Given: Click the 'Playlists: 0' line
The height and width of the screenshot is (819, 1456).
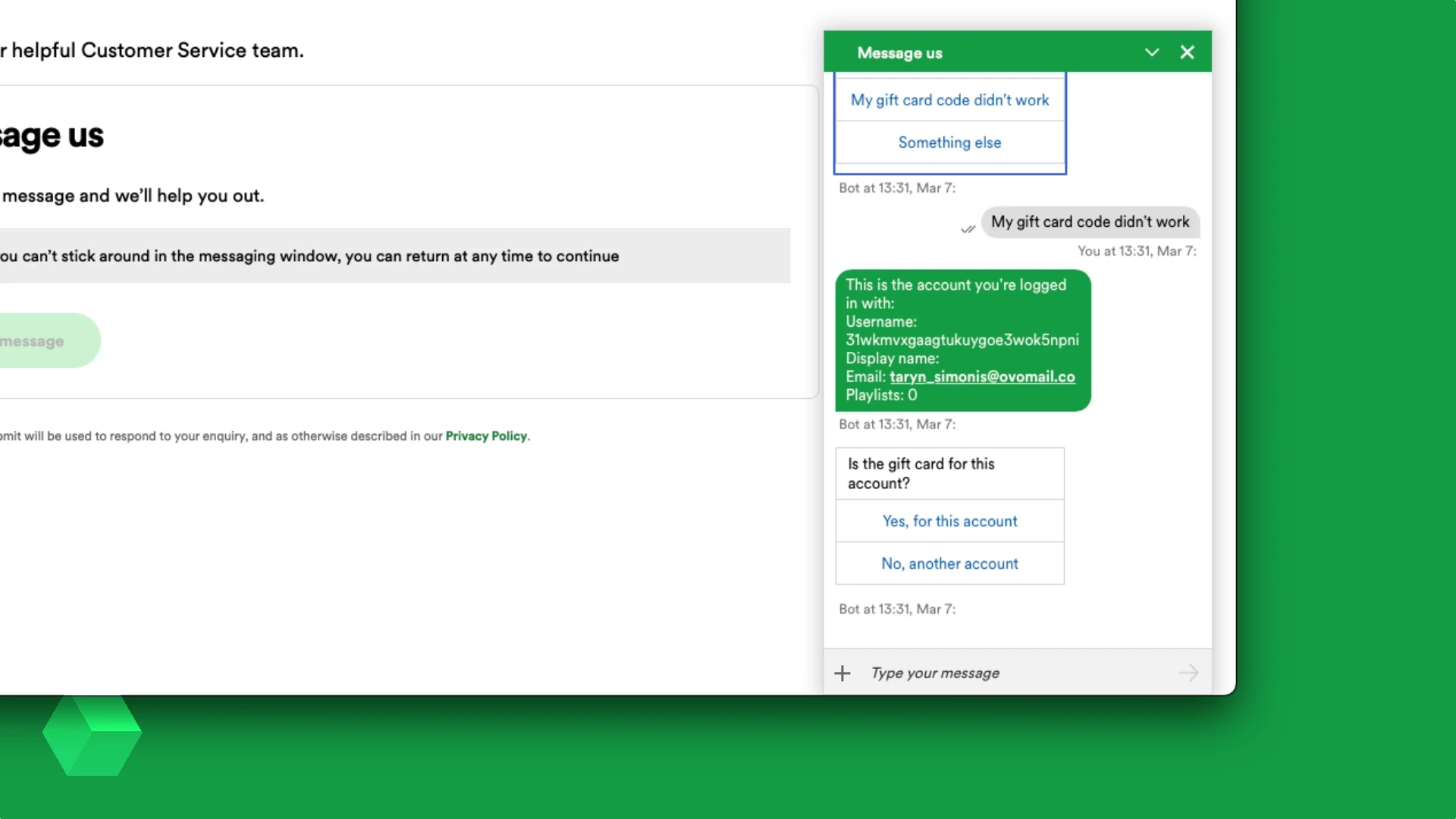Looking at the screenshot, I should (x=881, y=395).
